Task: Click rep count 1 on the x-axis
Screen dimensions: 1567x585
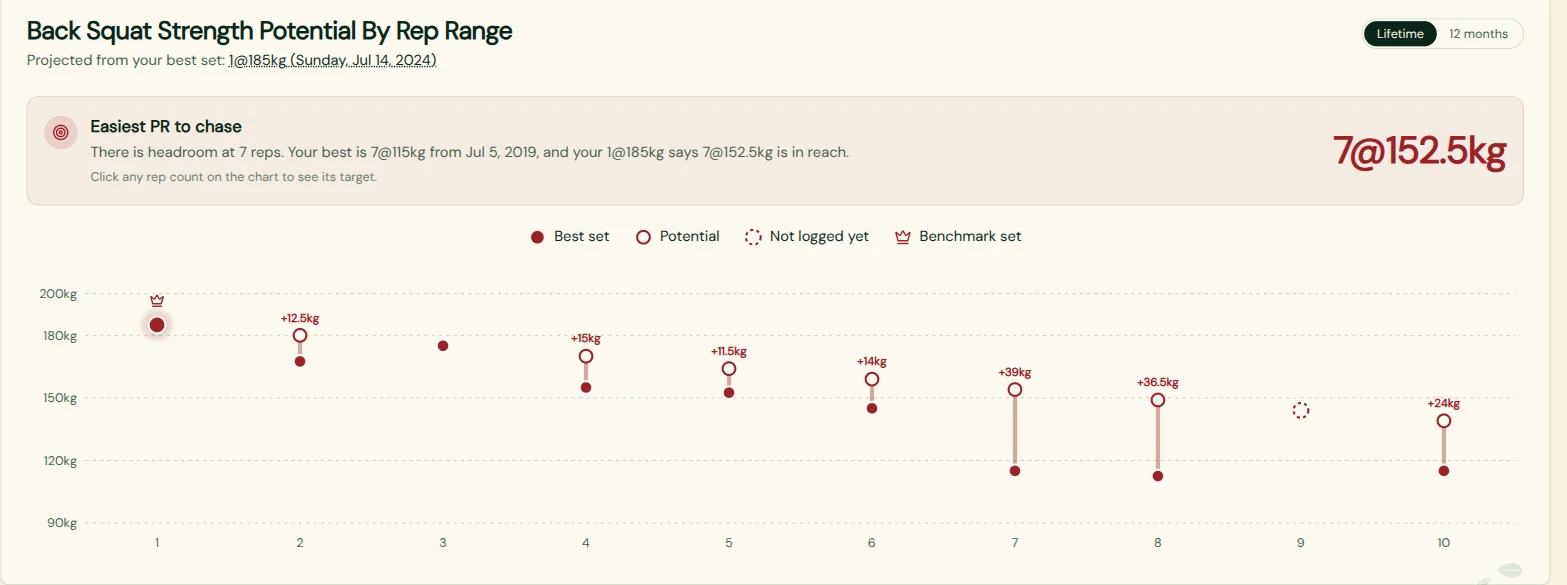Action: [x=157, y=543]
